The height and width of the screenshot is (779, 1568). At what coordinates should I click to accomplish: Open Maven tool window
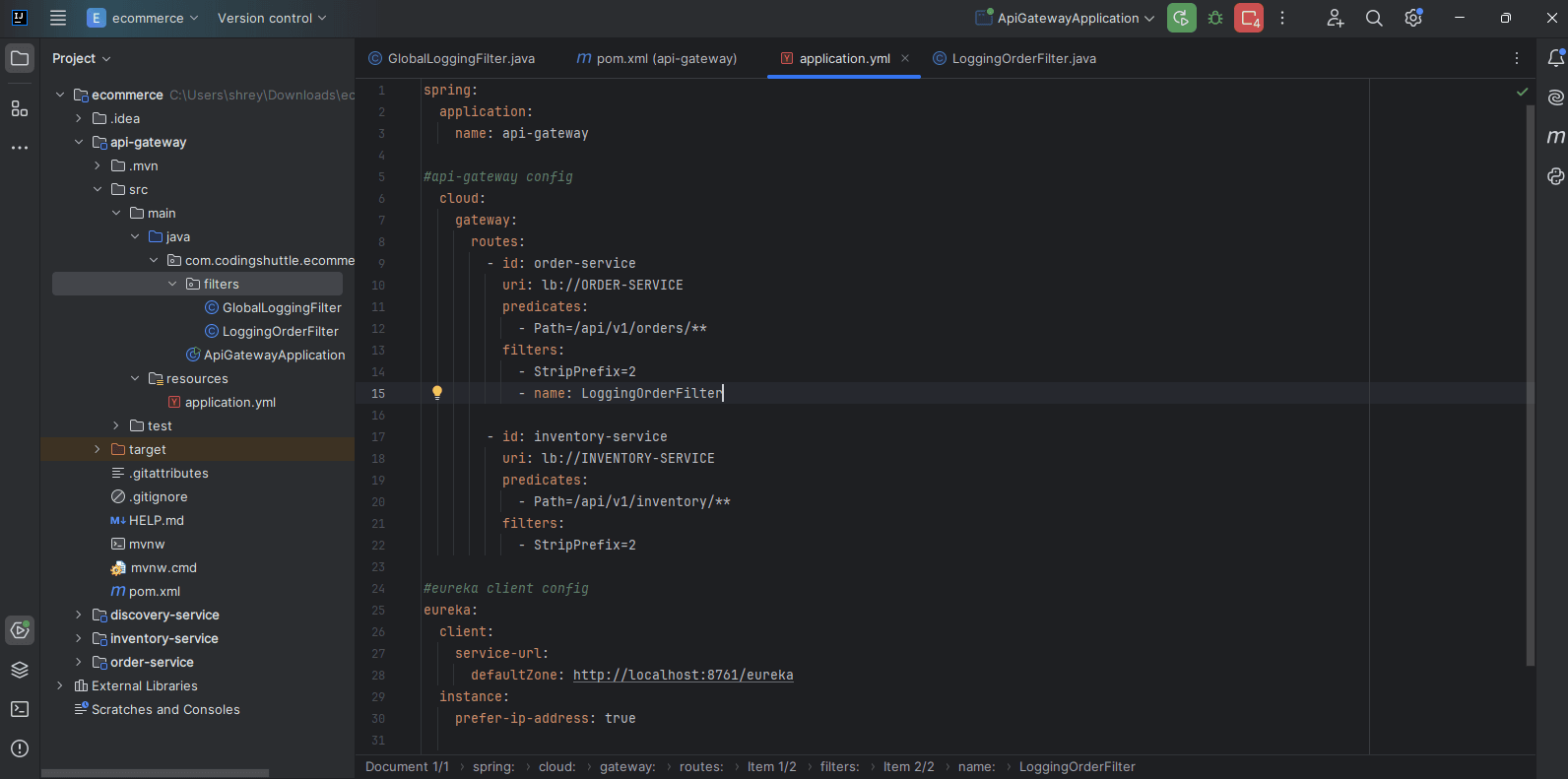[x=1555, y=137]
